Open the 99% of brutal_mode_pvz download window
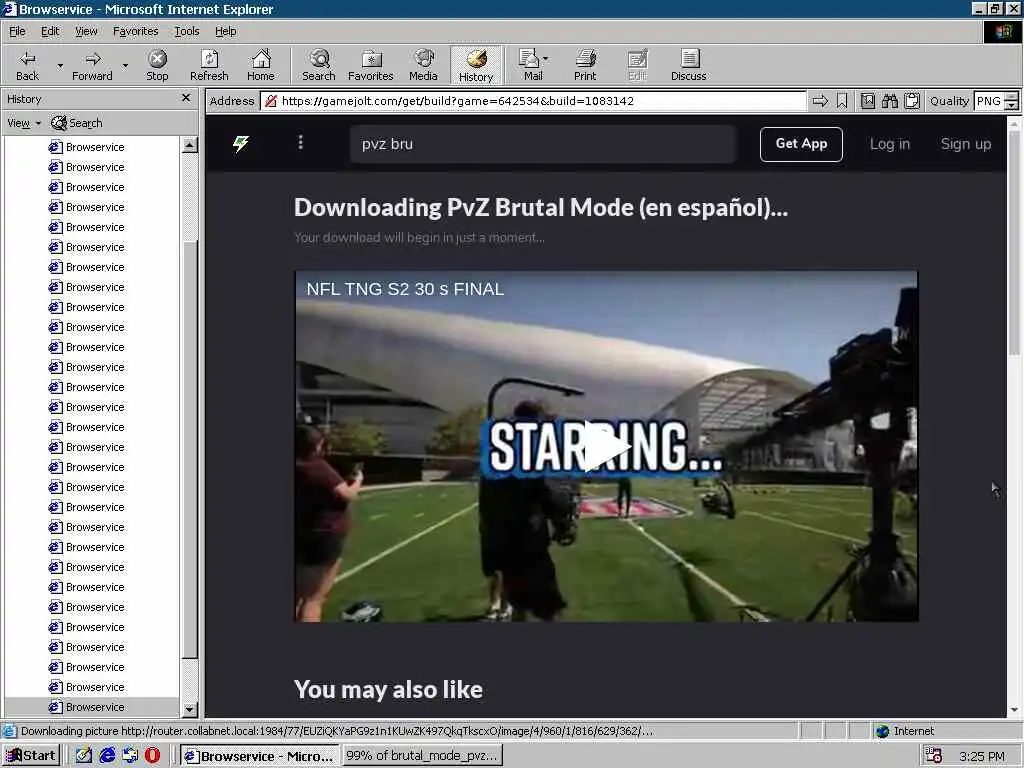The width and height of the screenshot is (1024, 768). click(x=422, y=756)
